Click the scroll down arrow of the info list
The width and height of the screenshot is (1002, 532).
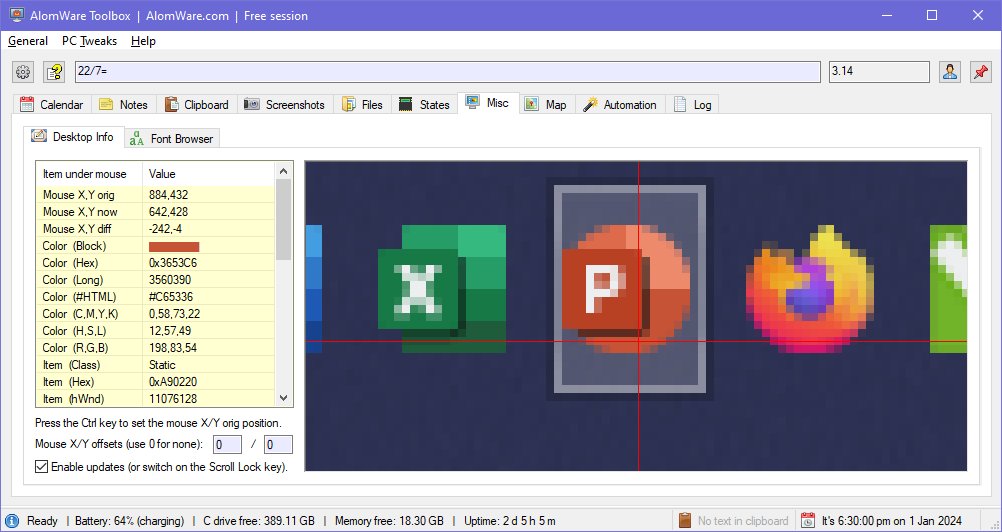(284, 398)
